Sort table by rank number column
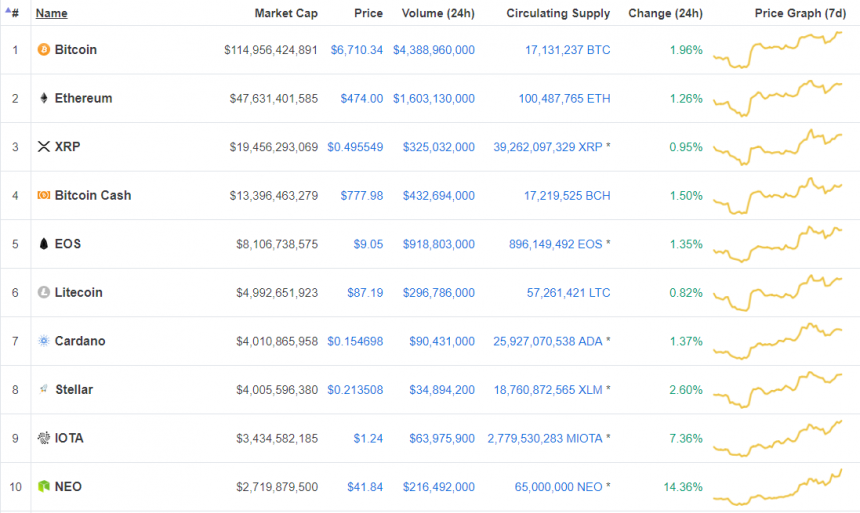 click(13, 13)
